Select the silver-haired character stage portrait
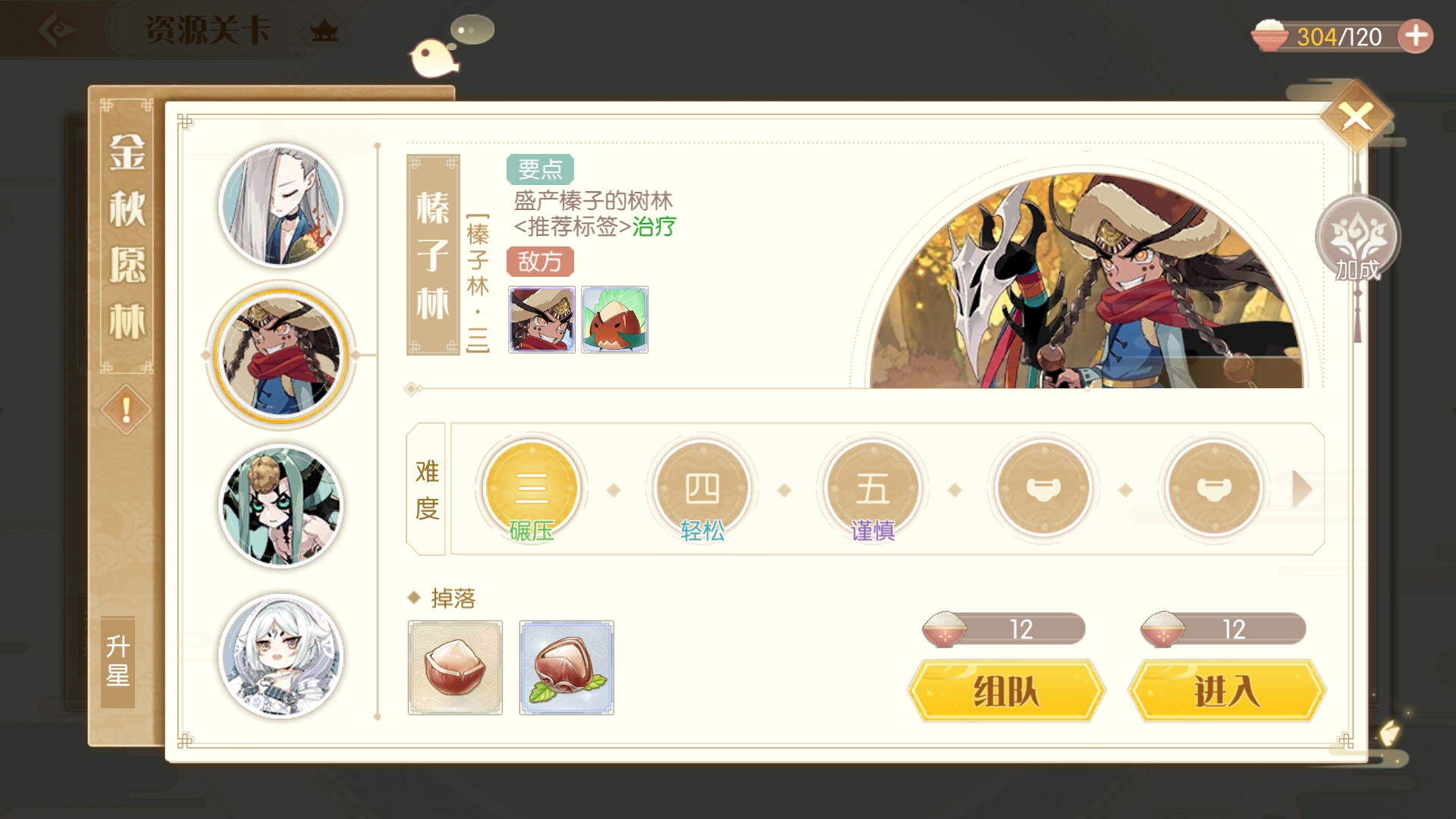The height and width of the screenshot is (819, 1456). coord(281,206)
